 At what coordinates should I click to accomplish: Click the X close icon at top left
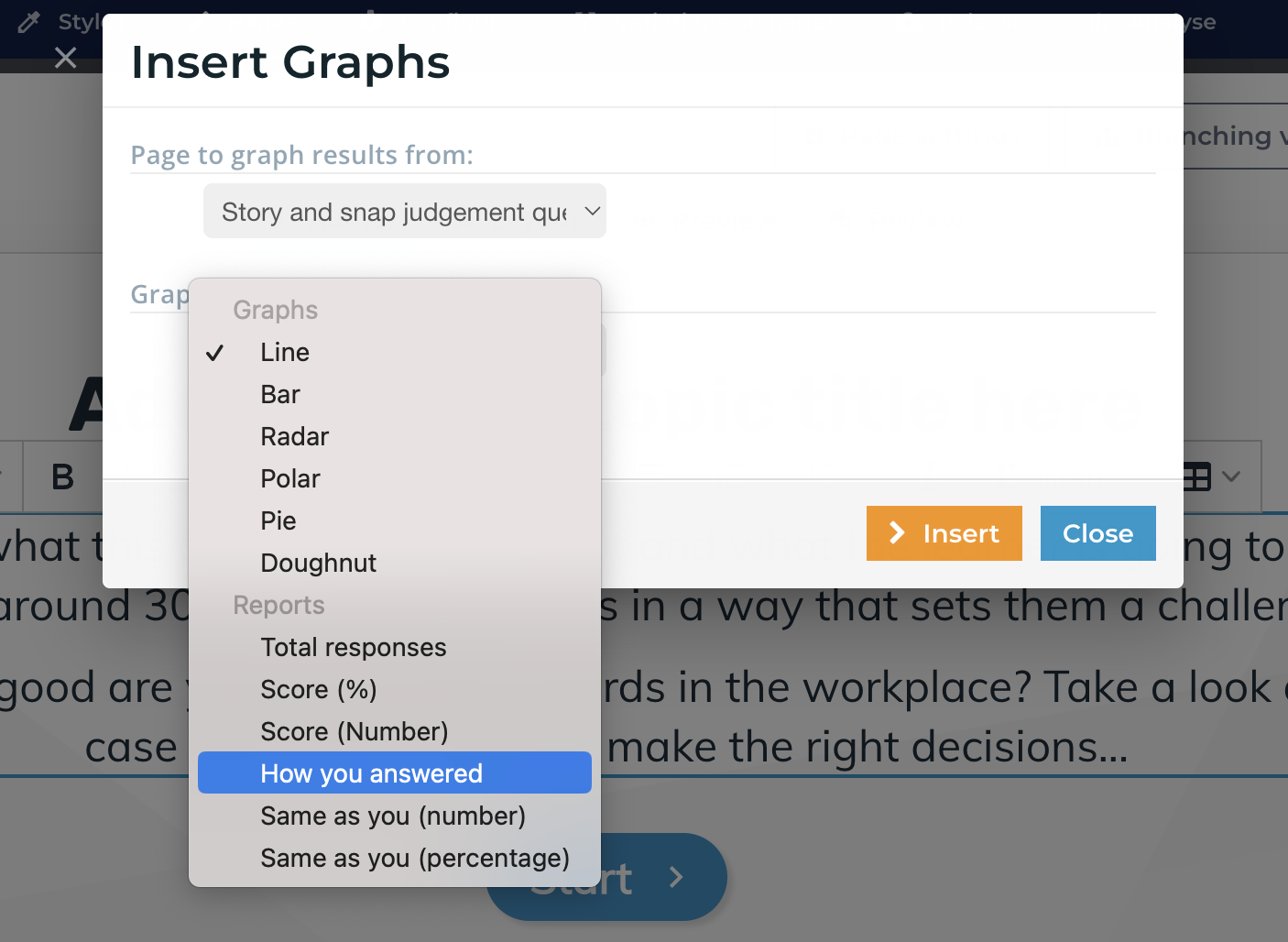(65, 59)
